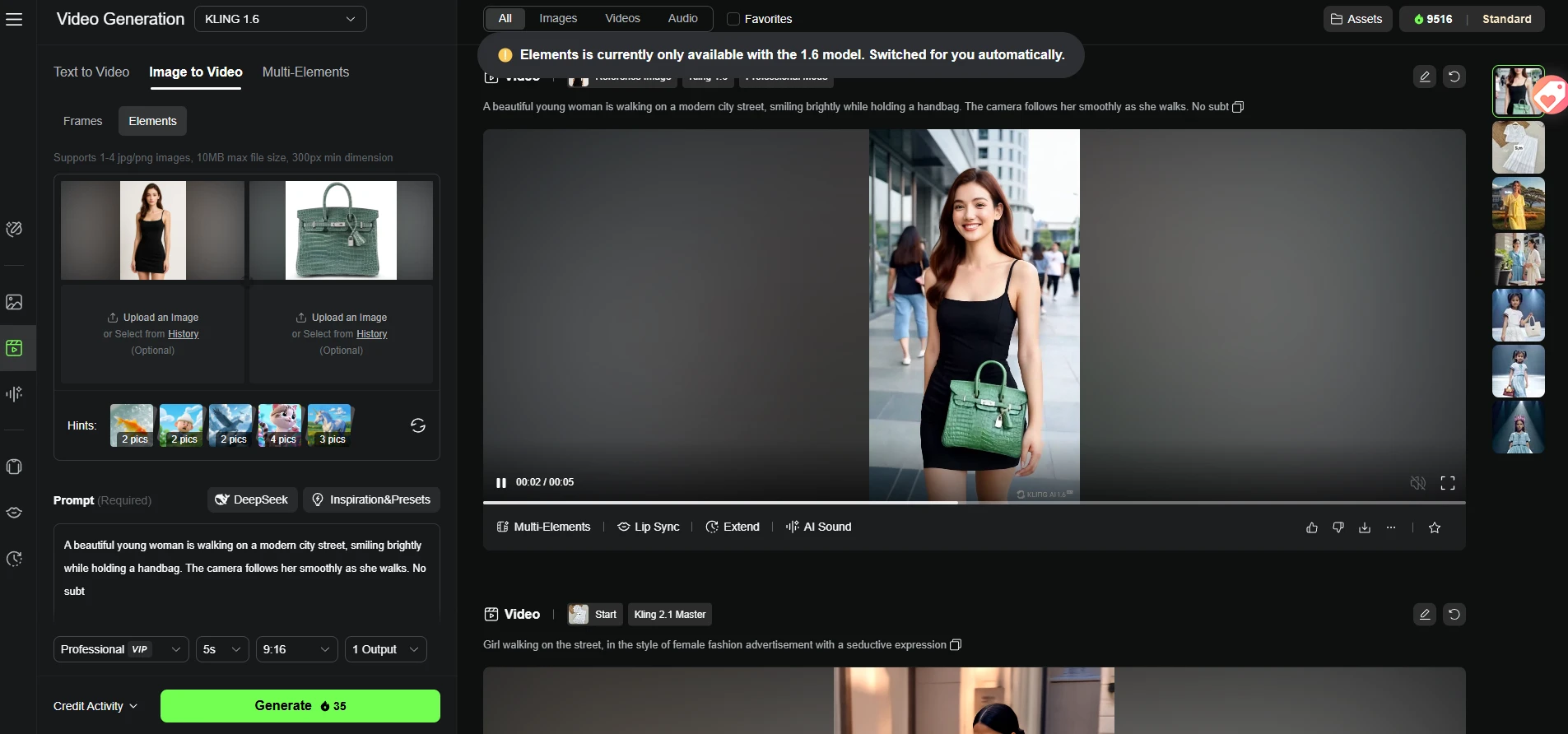Seek on the video progress bar

pyautogui.click(x=974, y=502)
